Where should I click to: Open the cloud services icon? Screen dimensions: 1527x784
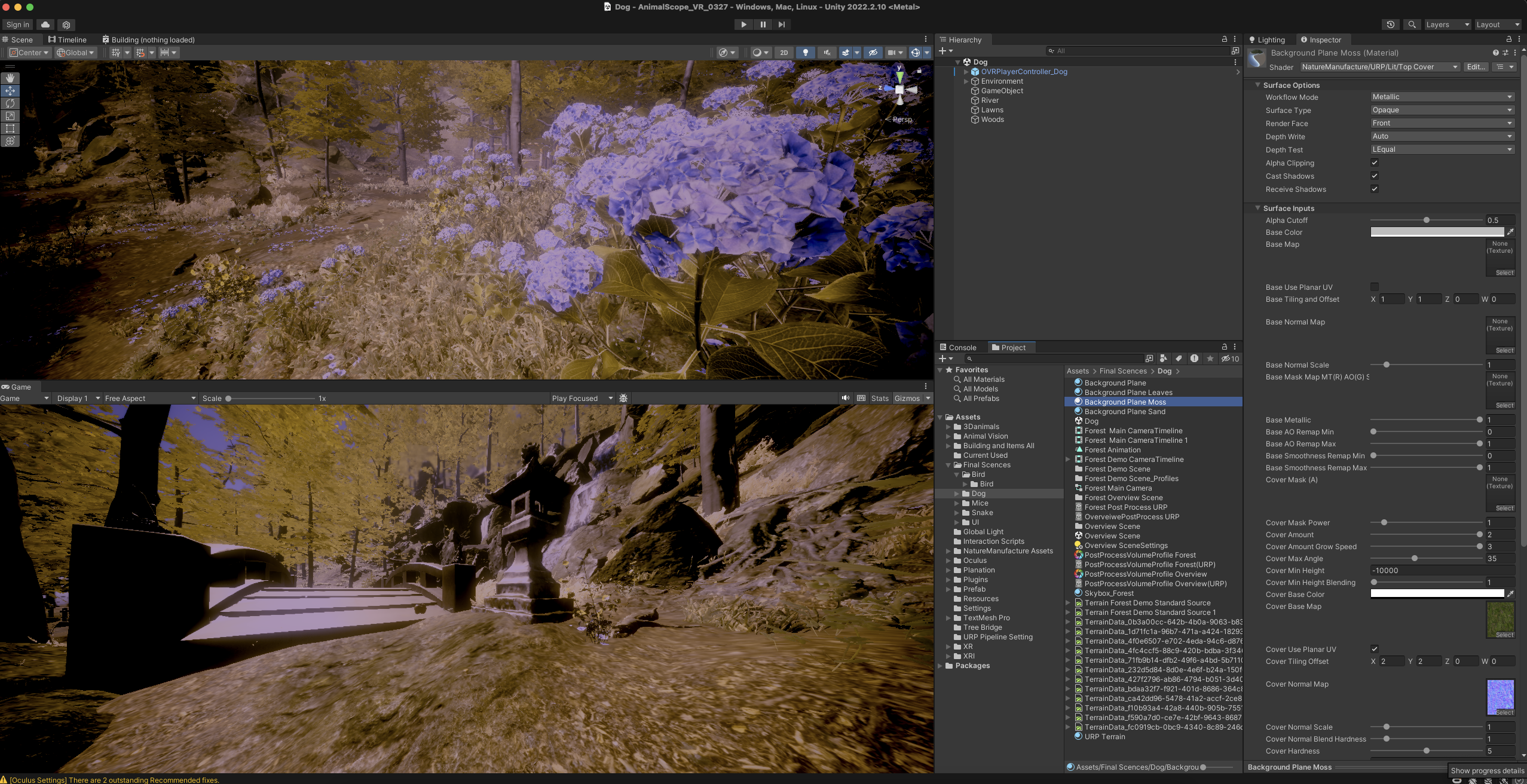[45, 24]
